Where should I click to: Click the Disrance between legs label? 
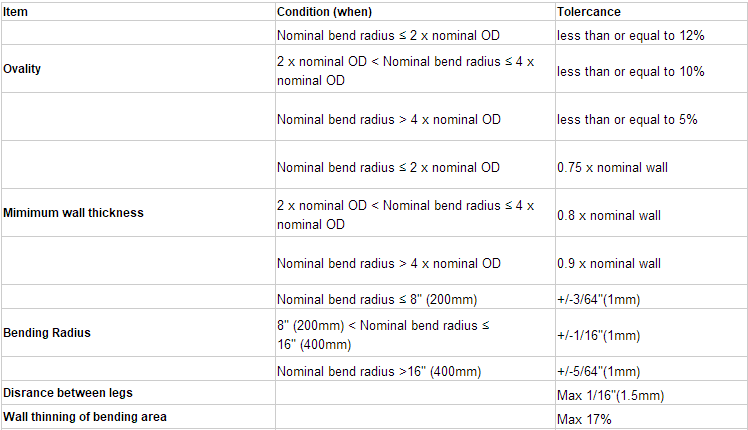tap(68, 393)
